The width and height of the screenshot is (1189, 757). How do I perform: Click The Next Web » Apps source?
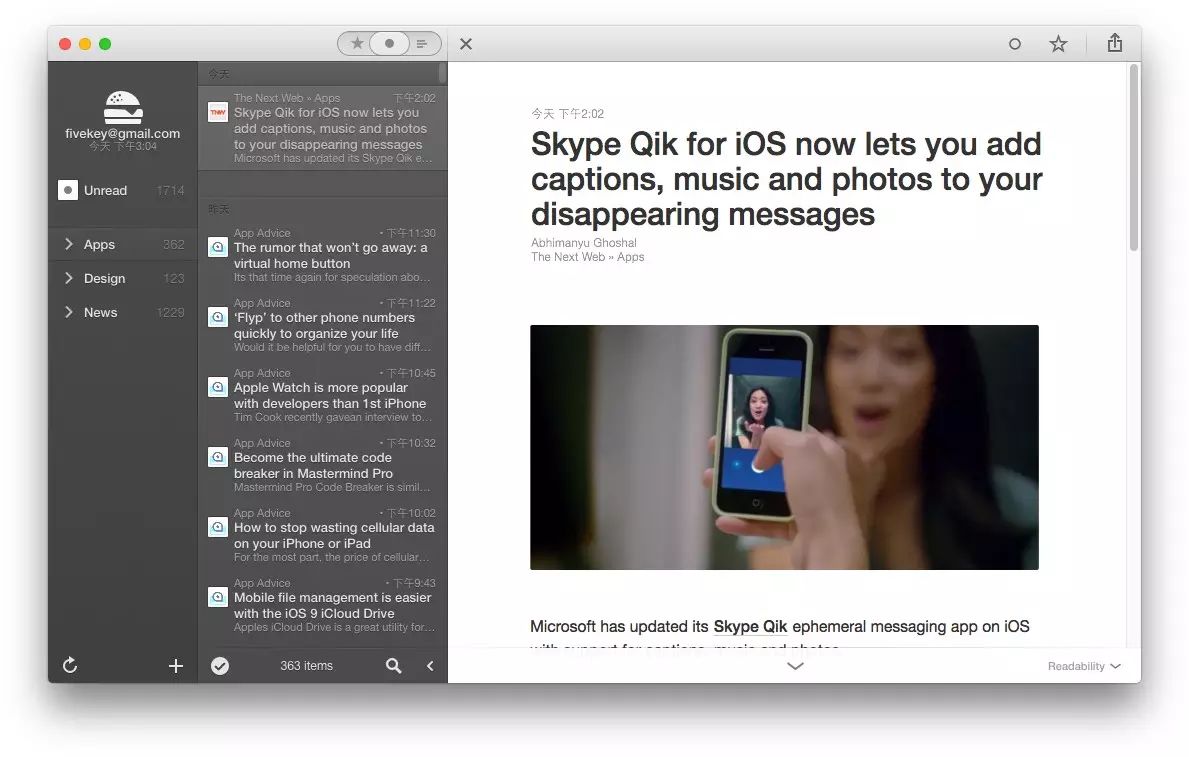point(588,257)
